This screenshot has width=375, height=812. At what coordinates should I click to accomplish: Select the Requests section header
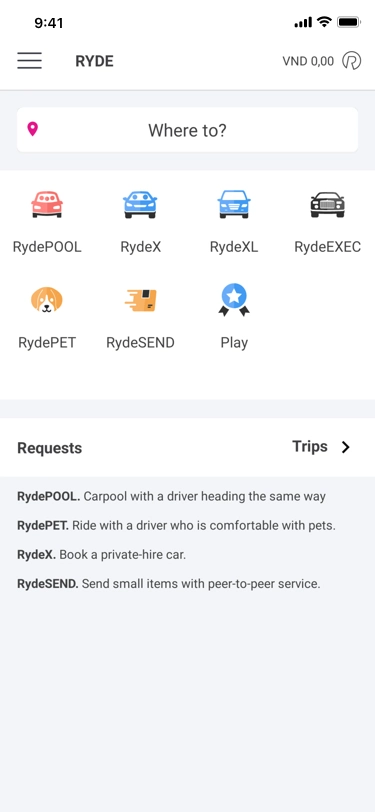(x=50, y=448)
